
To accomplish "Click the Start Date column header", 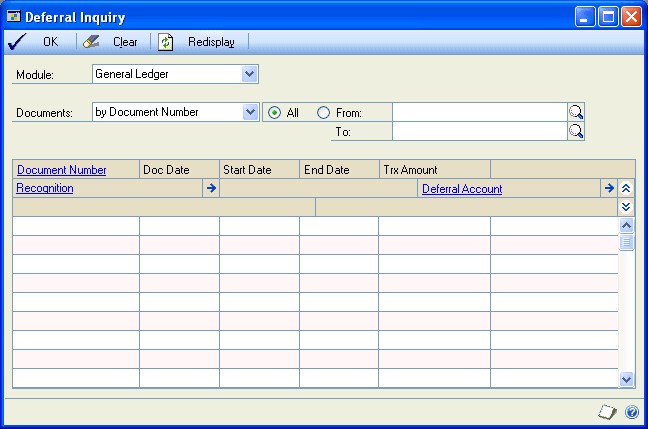I will (x=259, y=169).
